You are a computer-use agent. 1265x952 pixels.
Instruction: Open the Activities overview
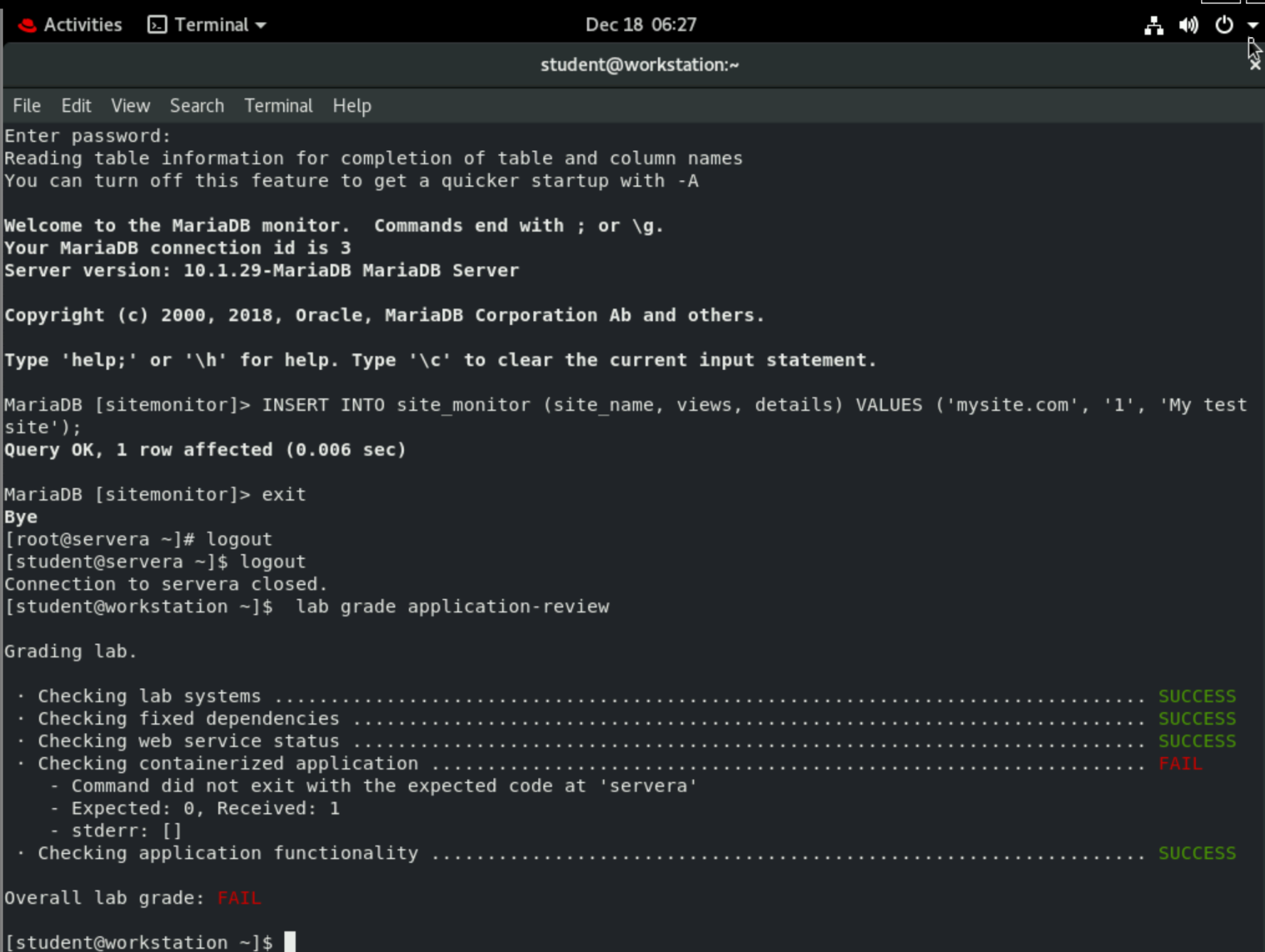(83, 25)
